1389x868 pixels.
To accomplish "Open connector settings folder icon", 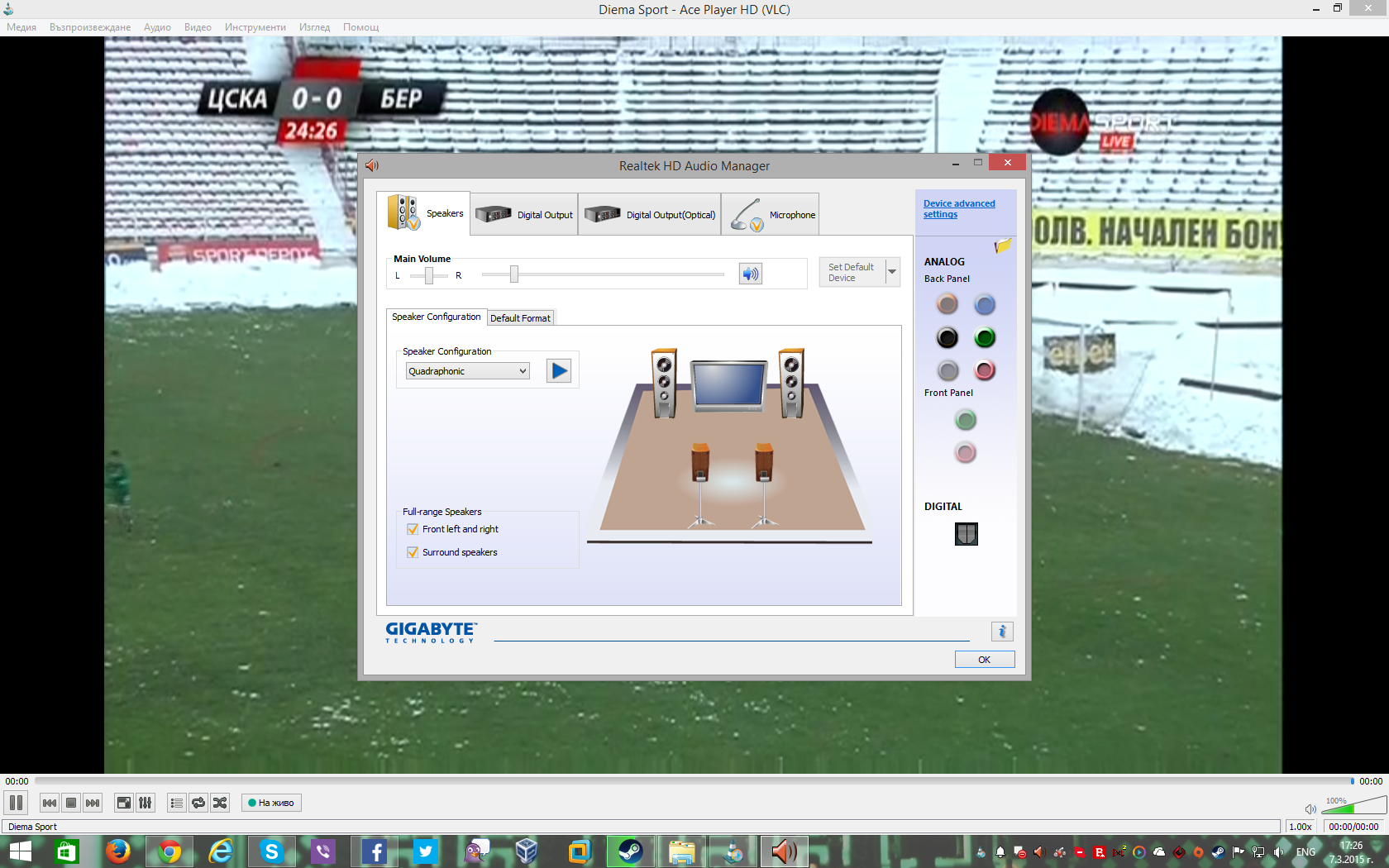I will point(1003,246).
